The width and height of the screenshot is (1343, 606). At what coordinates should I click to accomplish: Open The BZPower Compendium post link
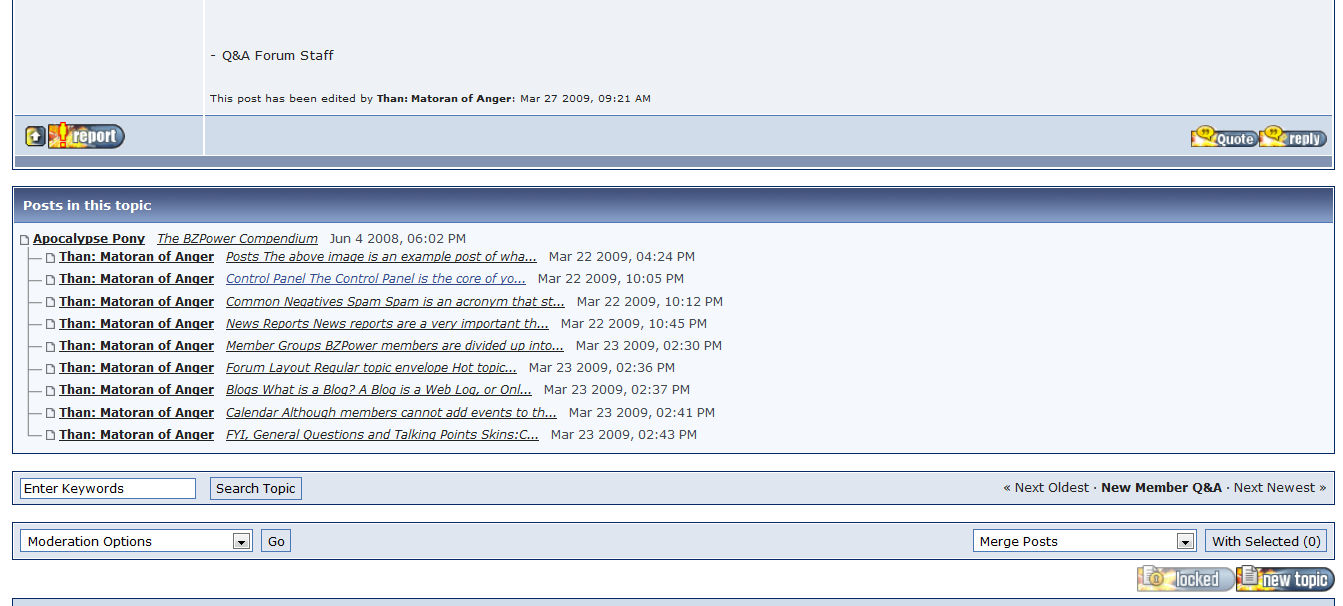tap(237, 239)
